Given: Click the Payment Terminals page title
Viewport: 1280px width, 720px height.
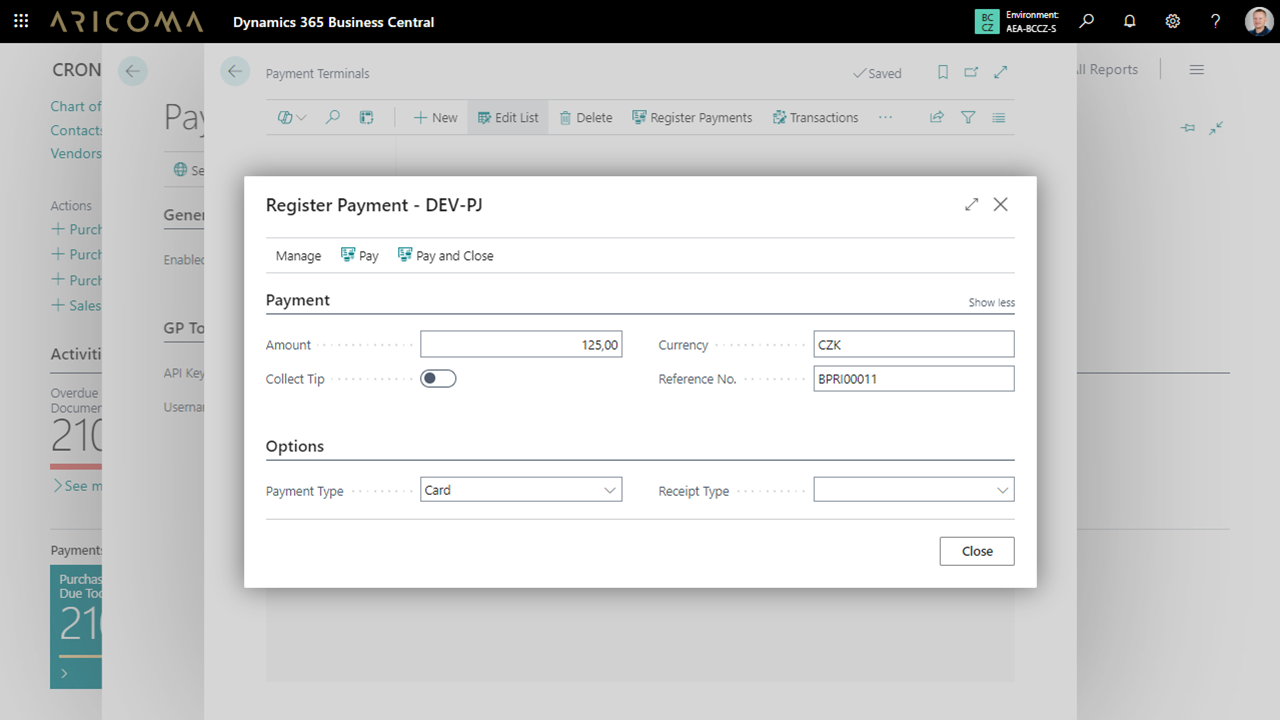Looking at the screenshot, I should tap(317, 73).
